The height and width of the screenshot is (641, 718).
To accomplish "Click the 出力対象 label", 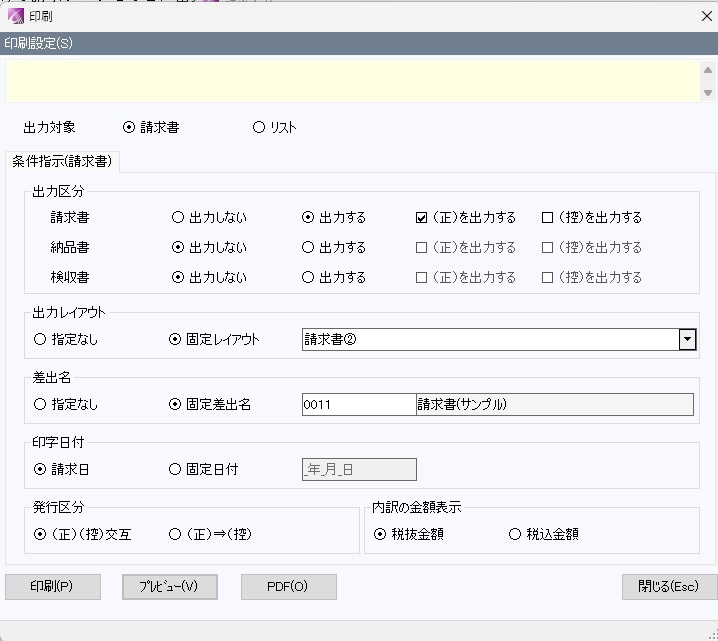I will (49, 127).
